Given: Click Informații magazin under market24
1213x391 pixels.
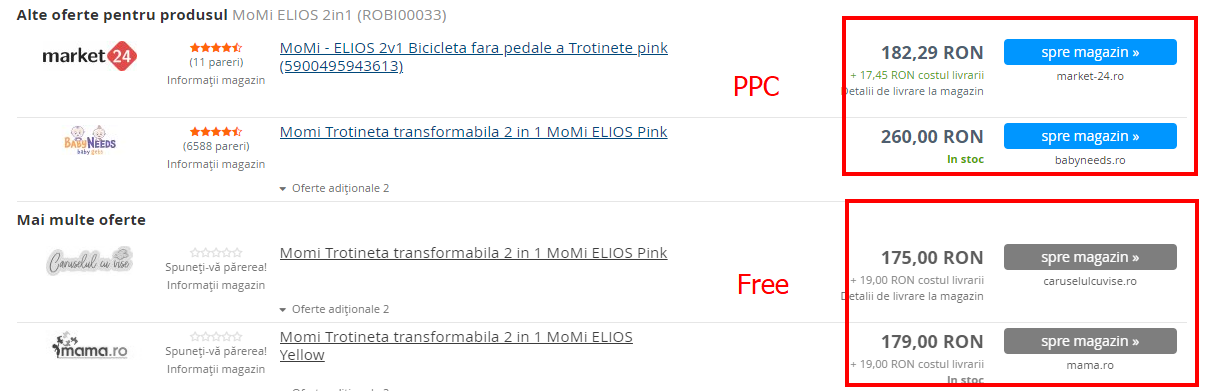Looking at the screenshot, I should coord(216,80).
